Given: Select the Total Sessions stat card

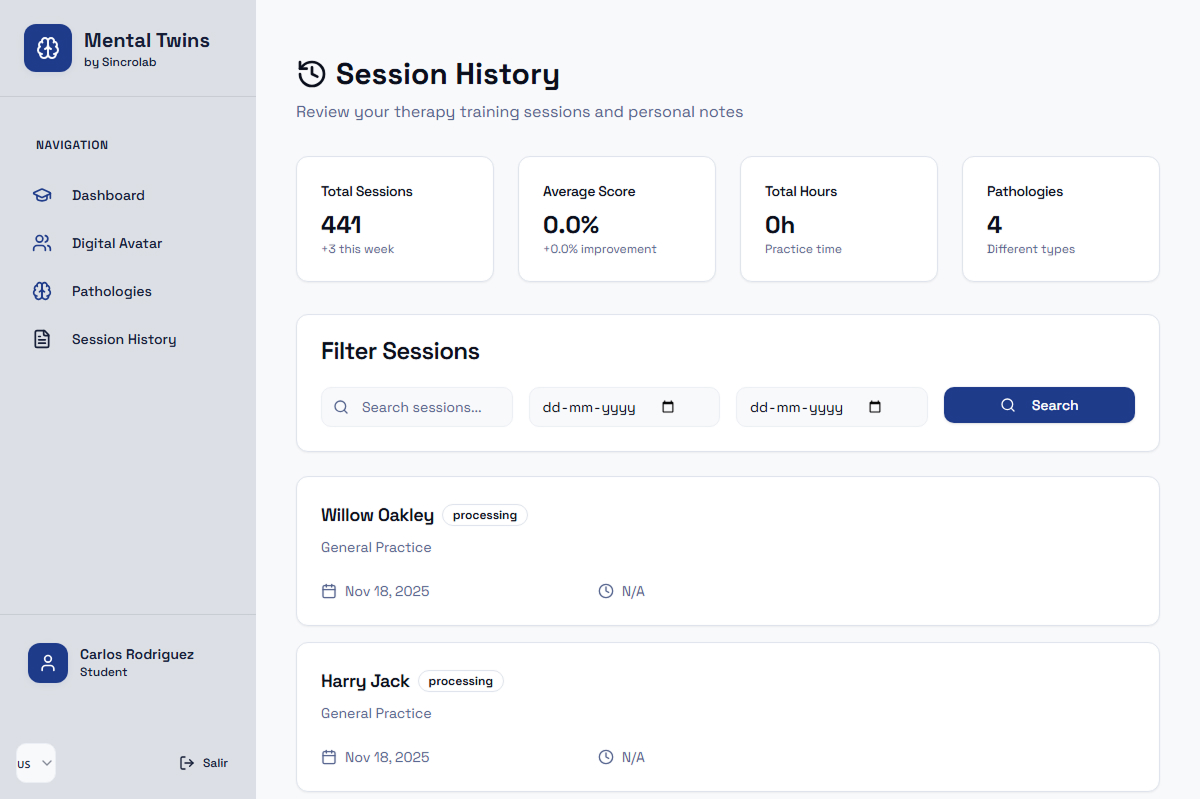Looking at the screenshot, I should tap(395, 219).
